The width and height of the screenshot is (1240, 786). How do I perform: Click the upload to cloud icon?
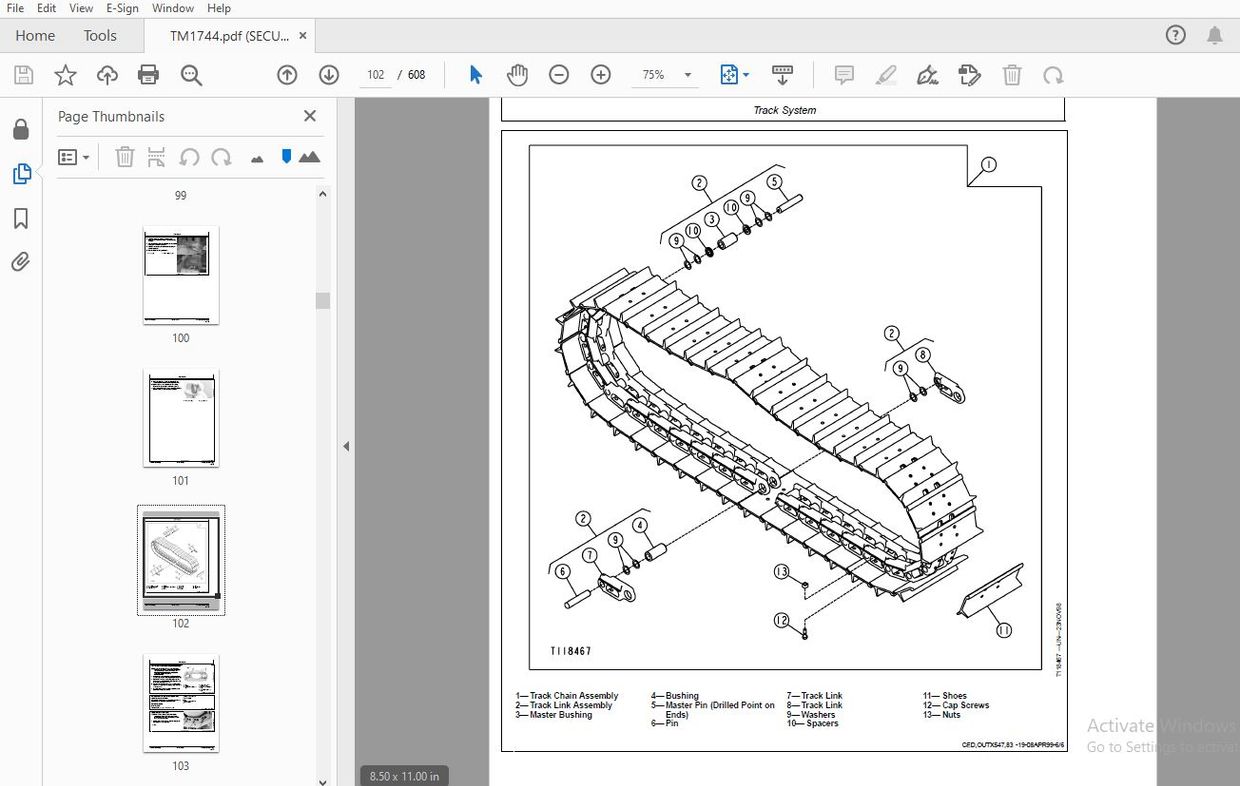(x=107, y=75)
